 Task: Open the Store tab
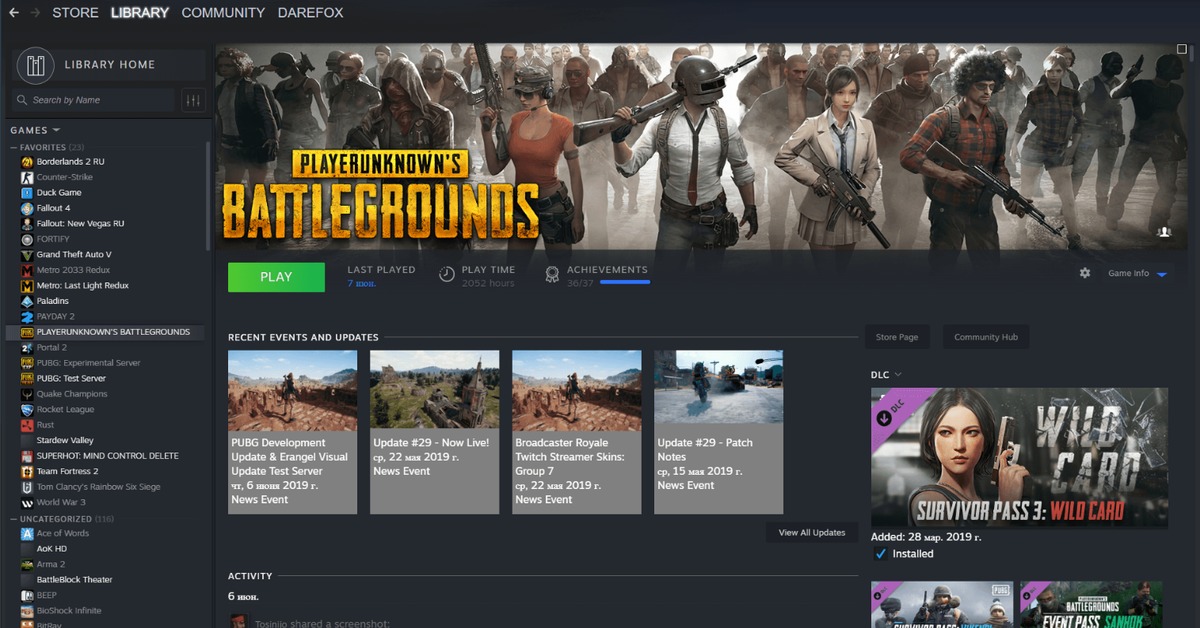click(x=75, y=13)
